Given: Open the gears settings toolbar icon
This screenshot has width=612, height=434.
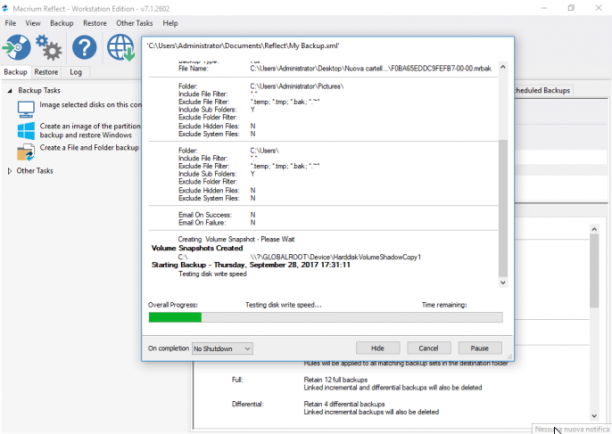Looking at the screenshot, I should 49,47.
